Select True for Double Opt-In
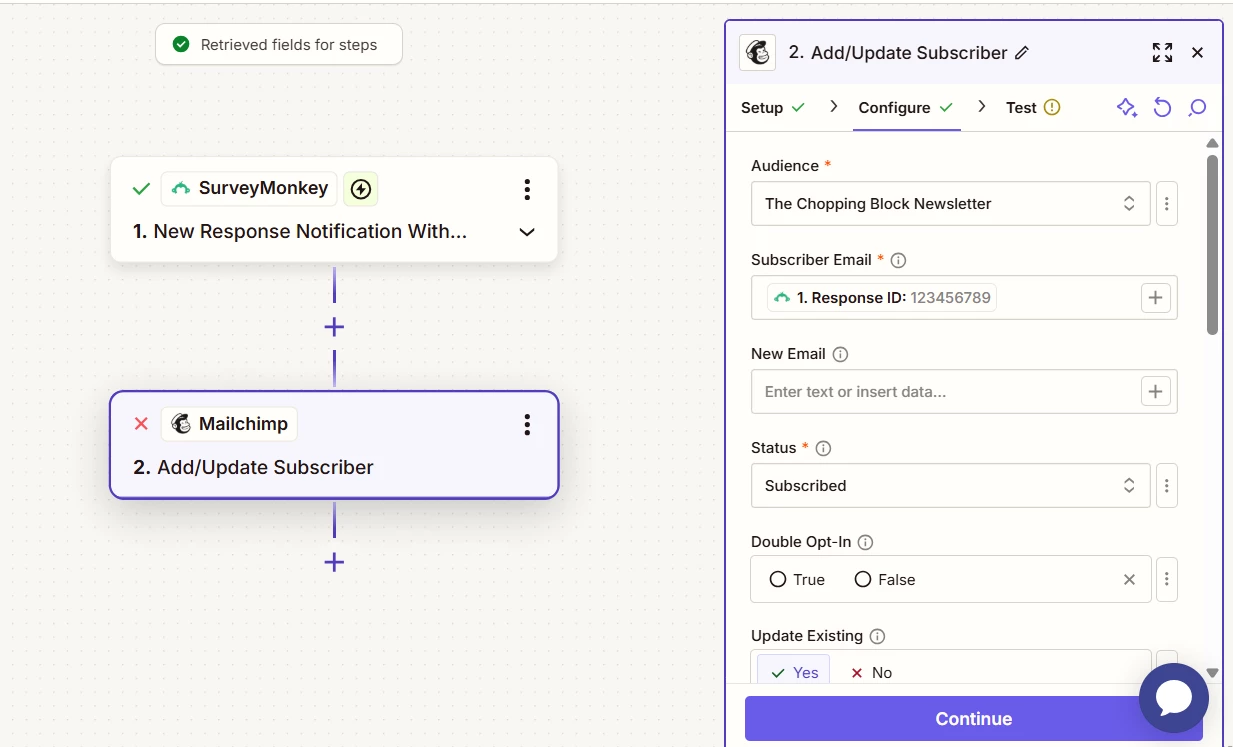Image resolution: width=1233 pixels, height=747 pixels. click(797, 580)
